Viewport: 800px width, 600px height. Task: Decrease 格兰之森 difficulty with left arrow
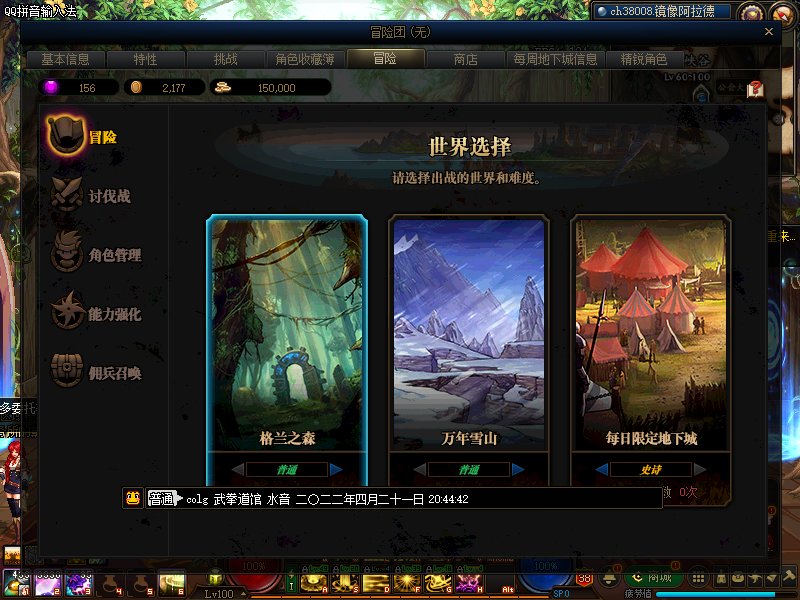click(238, 469)
